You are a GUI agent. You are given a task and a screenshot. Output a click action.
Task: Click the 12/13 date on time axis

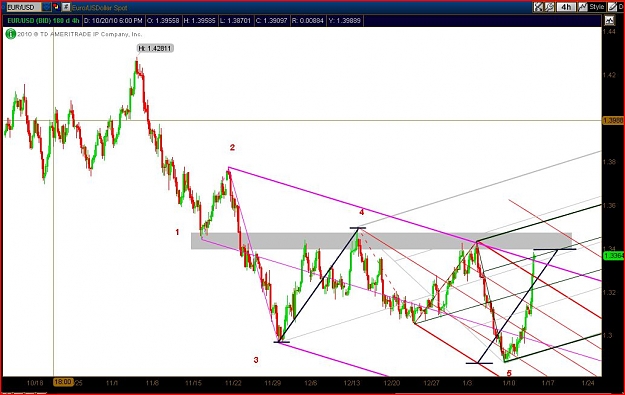coord(352,383)
